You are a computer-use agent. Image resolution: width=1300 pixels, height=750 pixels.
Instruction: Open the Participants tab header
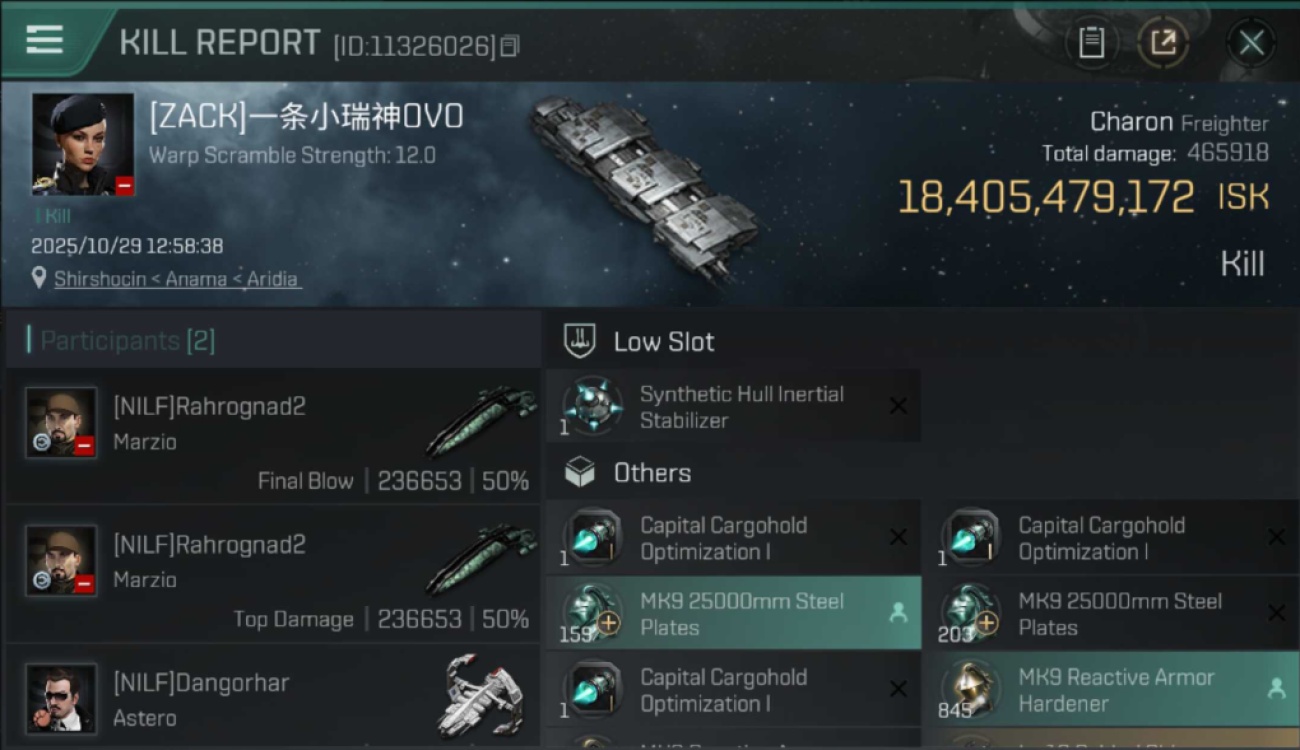(x=122, y=341)
